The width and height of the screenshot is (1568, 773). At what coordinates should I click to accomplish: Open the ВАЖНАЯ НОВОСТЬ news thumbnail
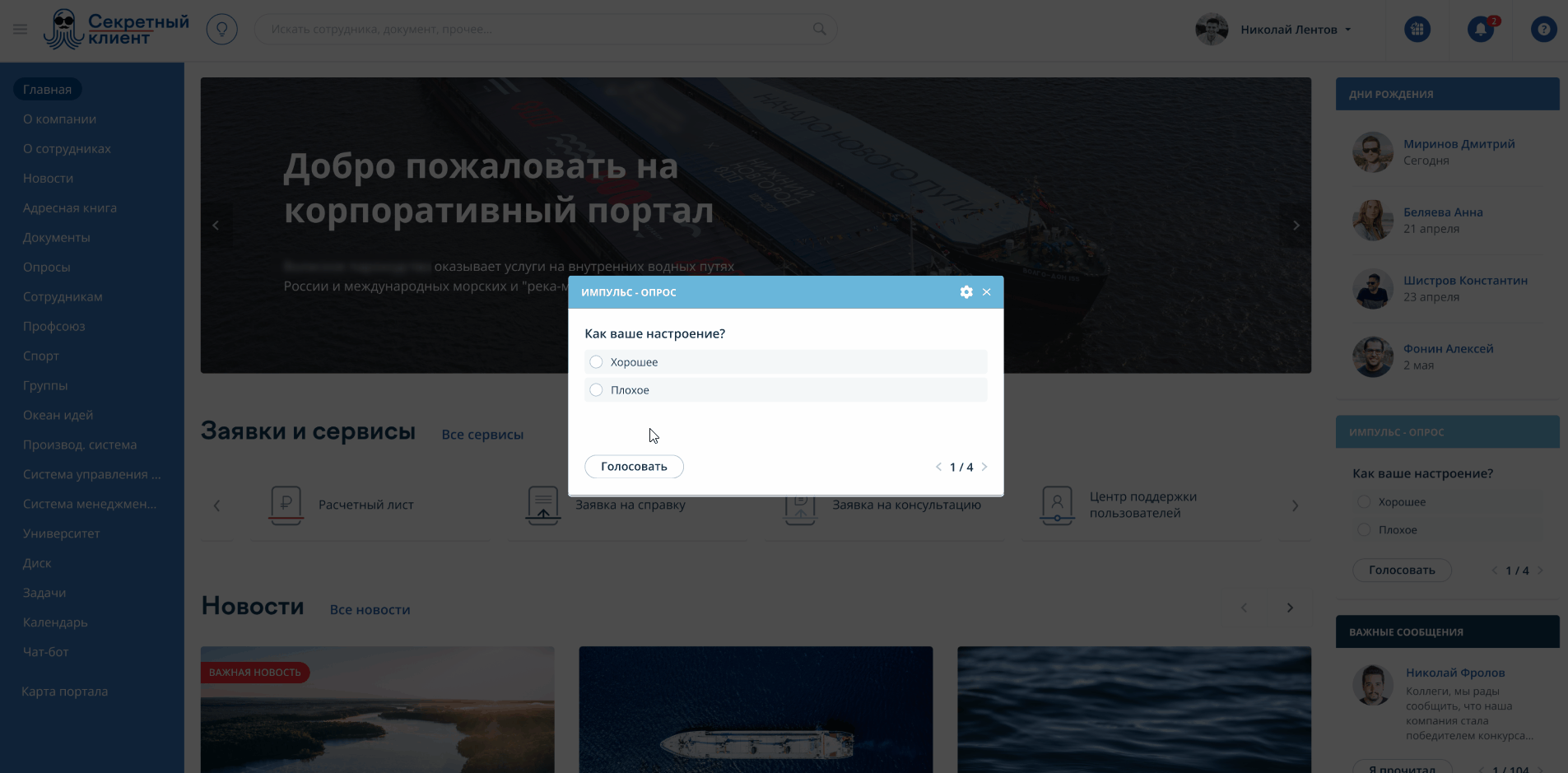pos(378,710)
